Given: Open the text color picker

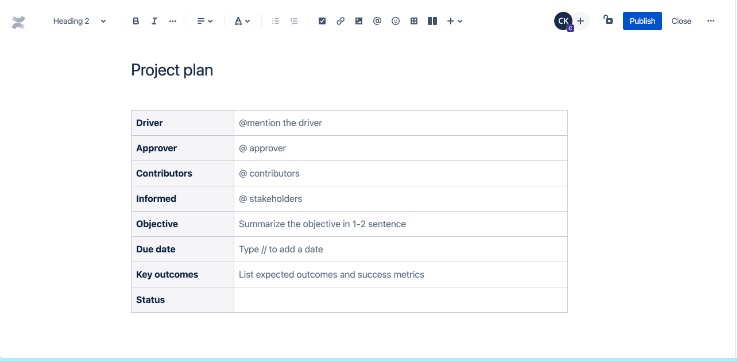Looking at the screenshot, I should coord(242,21).
